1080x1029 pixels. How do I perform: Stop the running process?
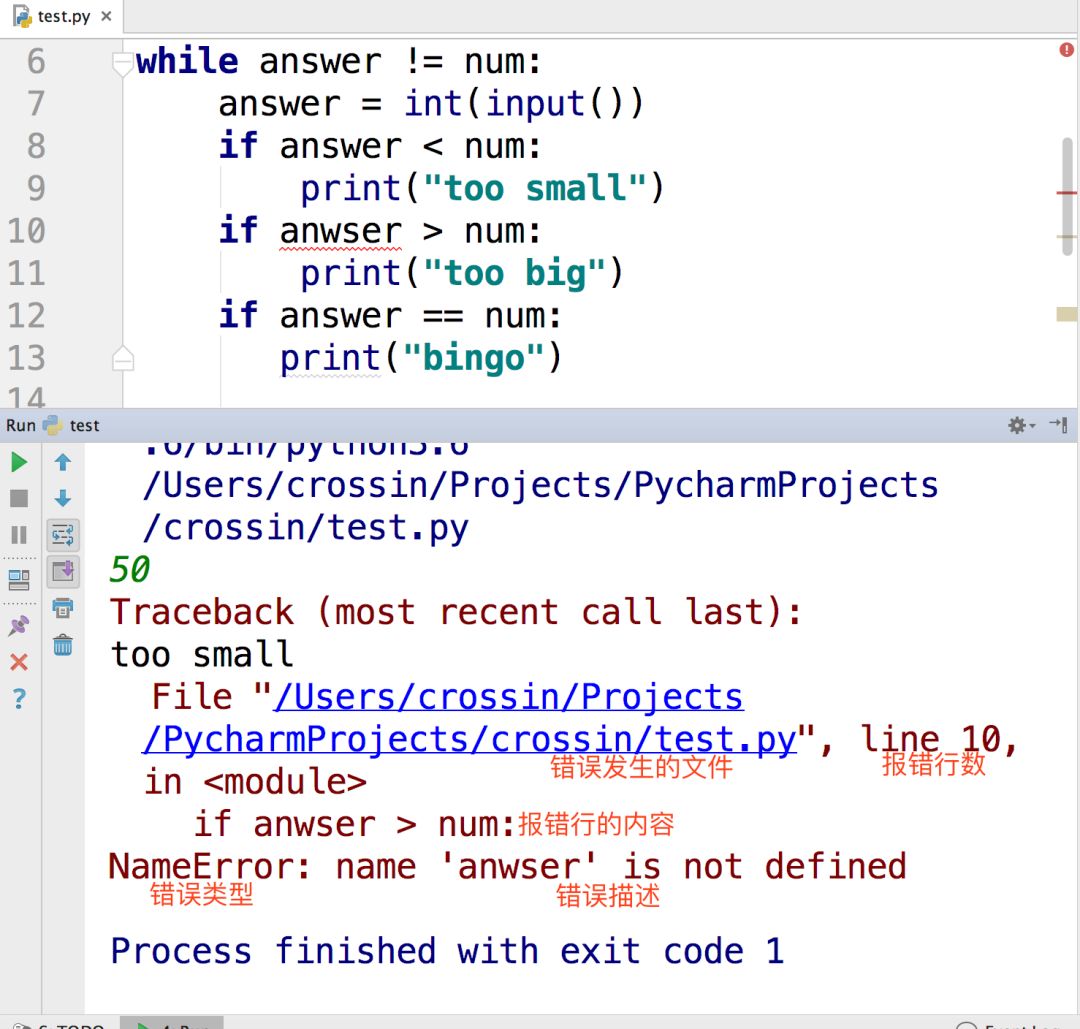19,499
